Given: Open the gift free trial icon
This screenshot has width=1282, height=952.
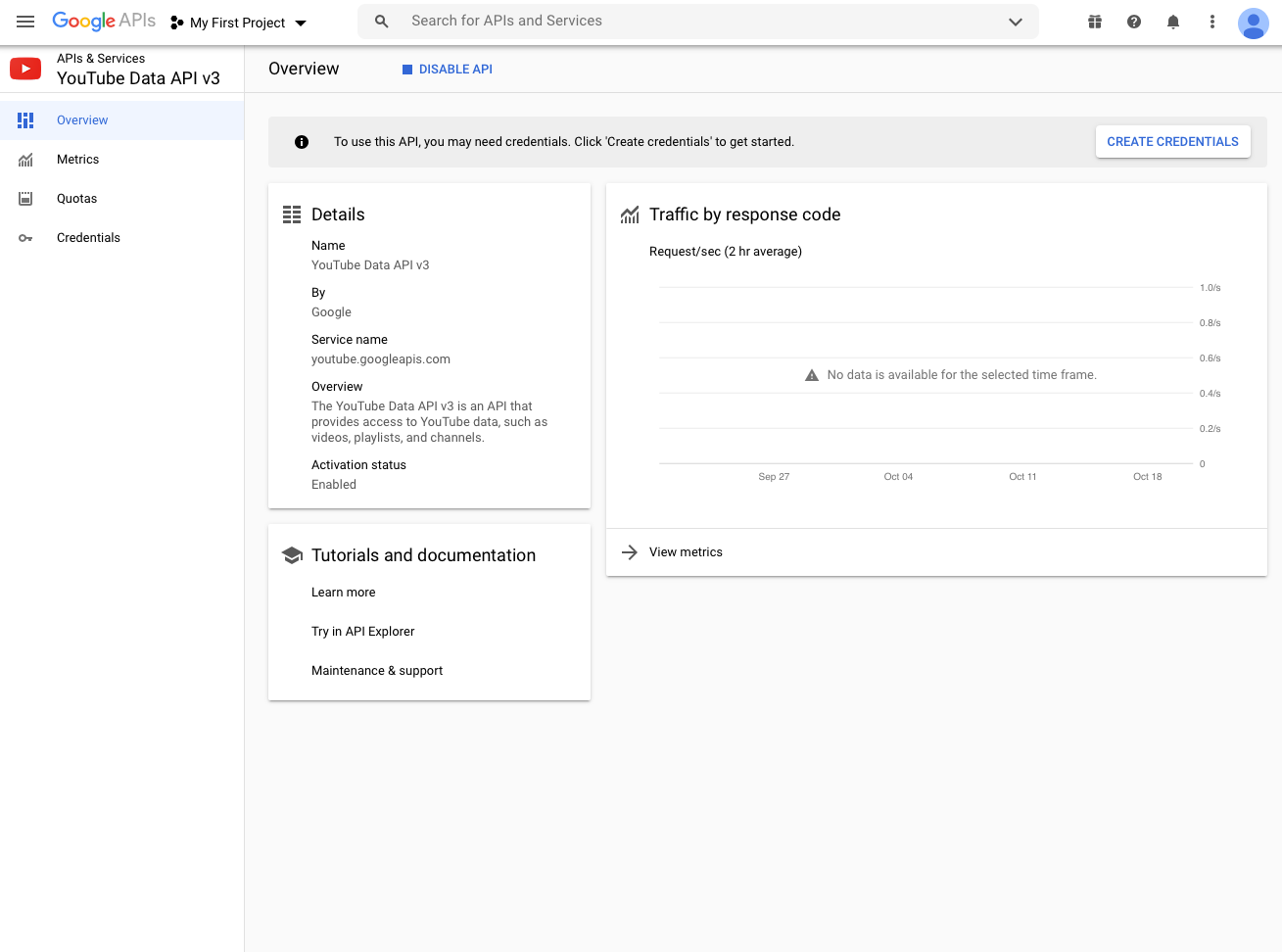Looking at the screenshot, I should 1095,22.
